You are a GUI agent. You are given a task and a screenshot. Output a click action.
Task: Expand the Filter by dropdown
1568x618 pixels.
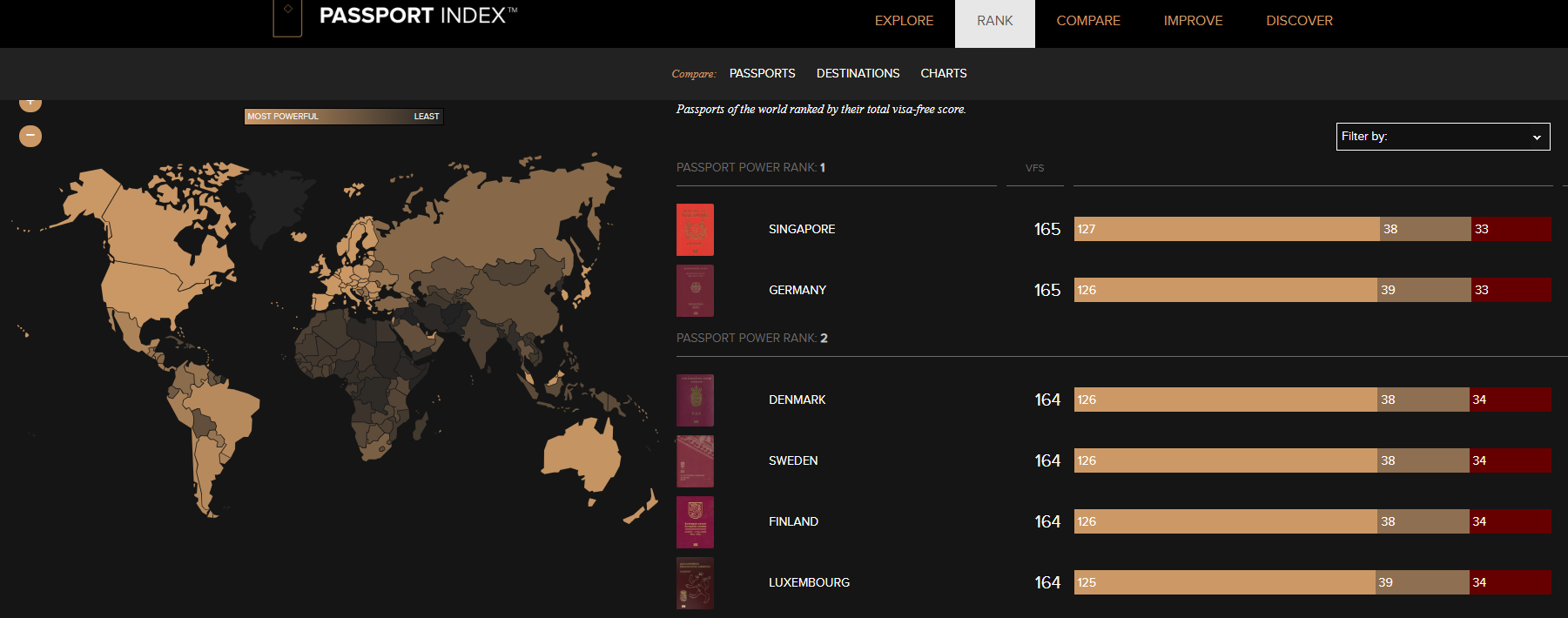[1443, 137]
